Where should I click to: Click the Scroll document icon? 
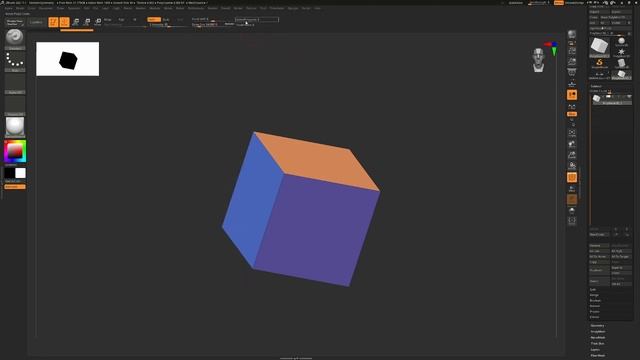coord(572,51)
